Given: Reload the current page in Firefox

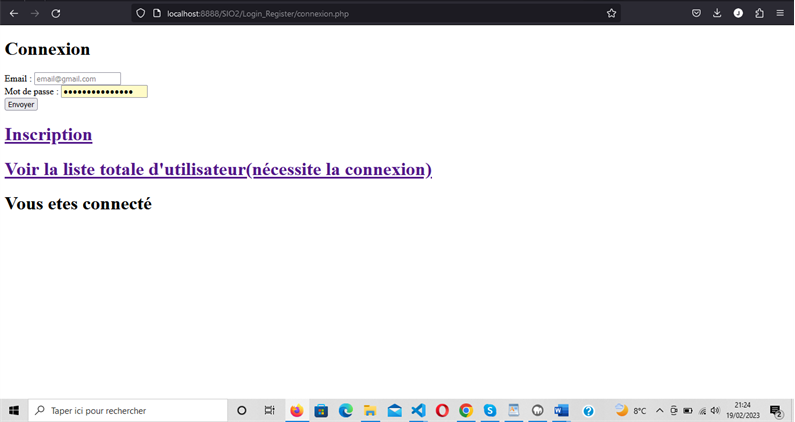Looking at the screenshot, I should tap(56, 13).
